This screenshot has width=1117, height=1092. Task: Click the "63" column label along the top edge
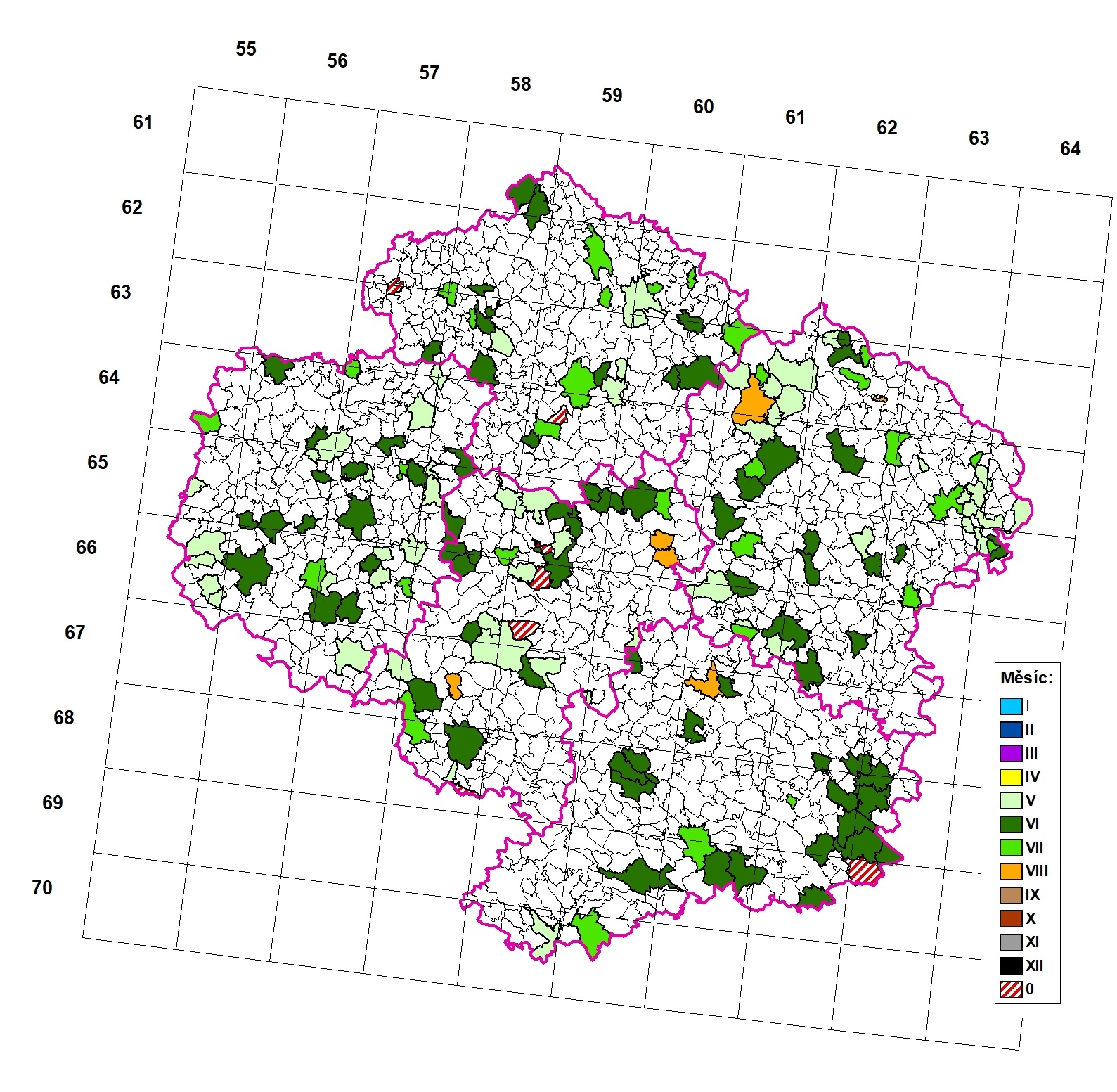click(979, 139)
